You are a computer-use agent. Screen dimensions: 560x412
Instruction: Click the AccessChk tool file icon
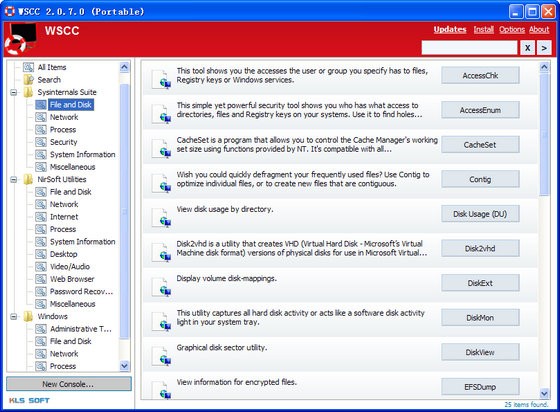click(161, 79)
